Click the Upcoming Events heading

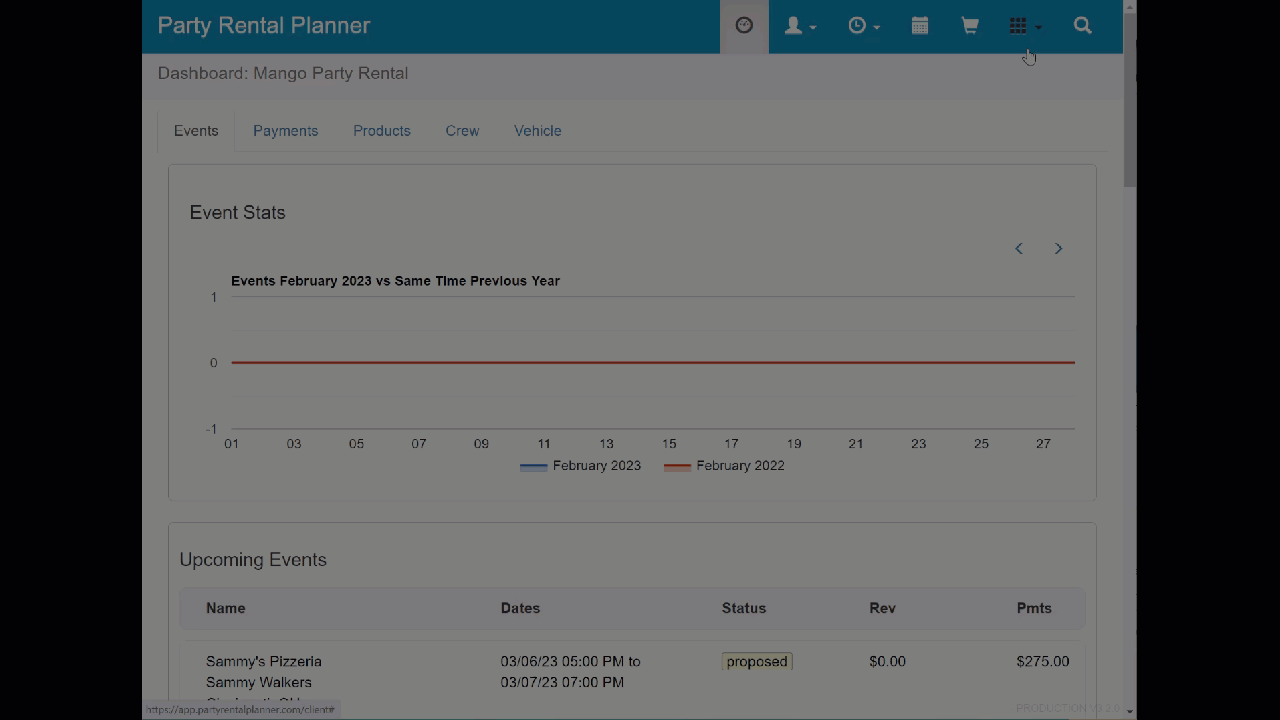click(253, 559)
